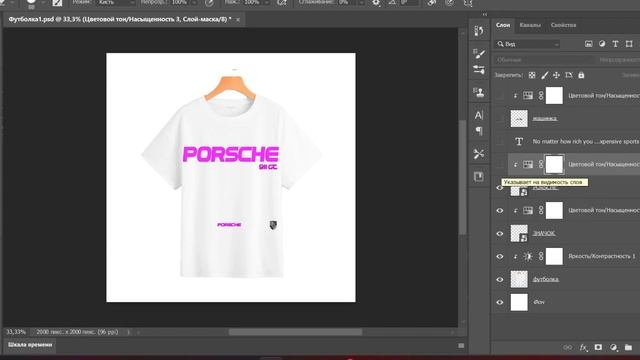
Task: Select 'No matter how rich you' text layer
Action: tap(586, 141)
